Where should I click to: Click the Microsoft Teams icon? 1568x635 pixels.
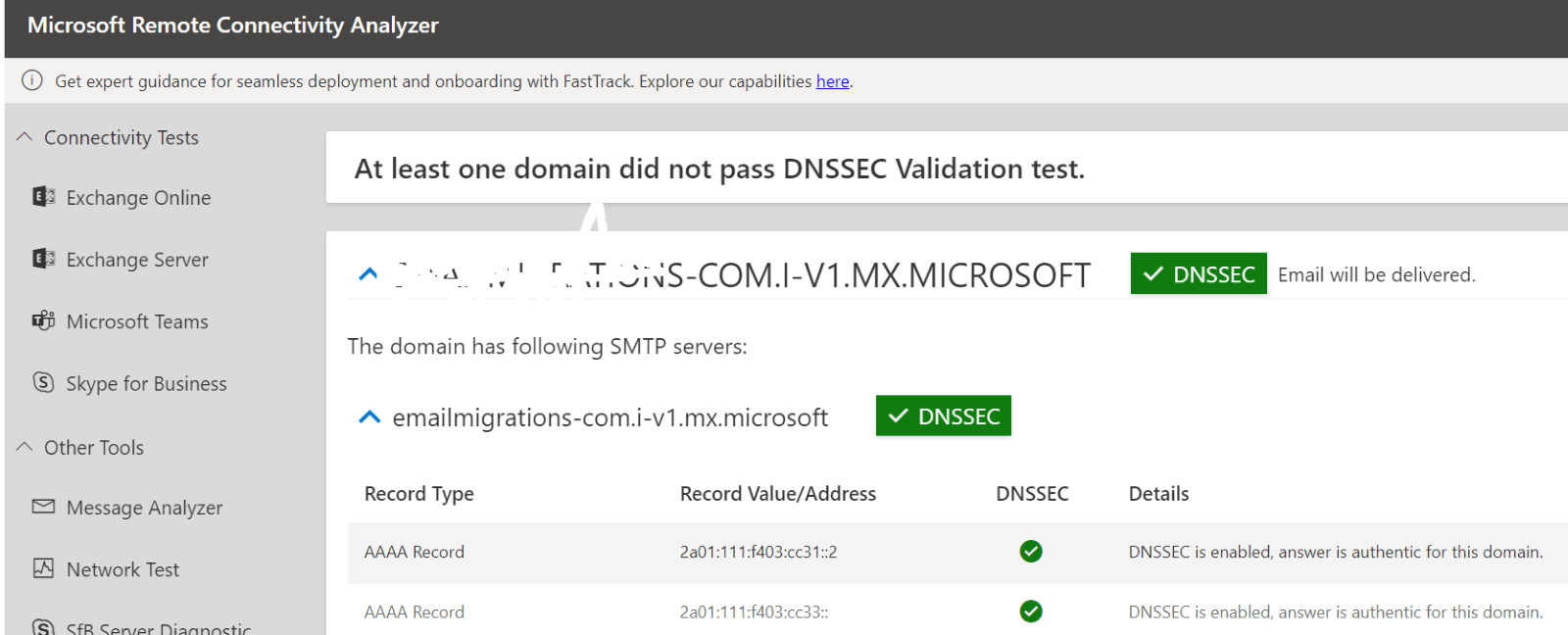click(x=43, y=320)
